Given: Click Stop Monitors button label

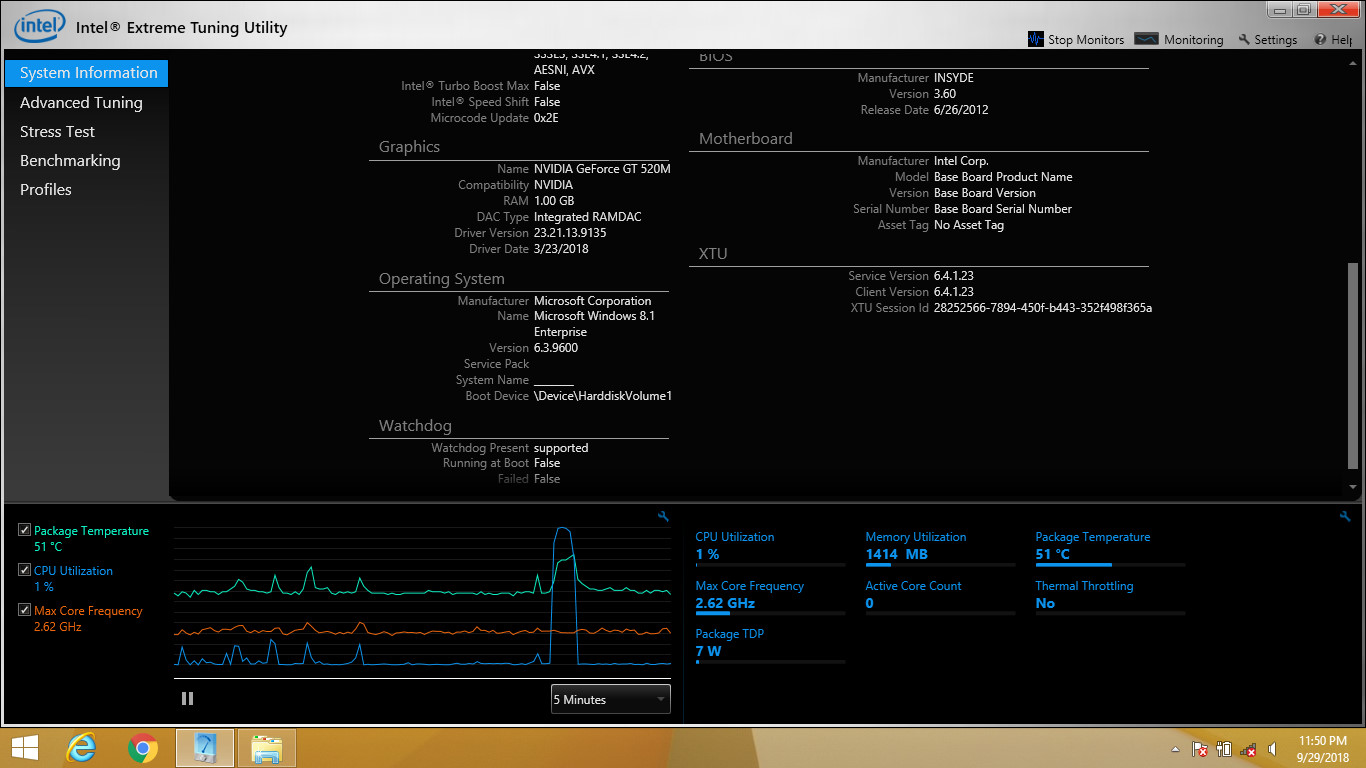Looking at the screenshot, I should click(x=1086, y=40).
